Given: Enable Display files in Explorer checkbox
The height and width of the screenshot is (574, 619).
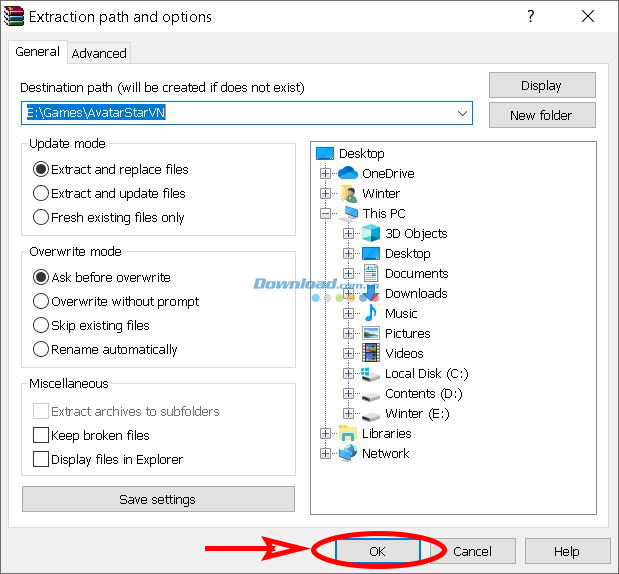Looking at the screenshot, I should [41, 460].
